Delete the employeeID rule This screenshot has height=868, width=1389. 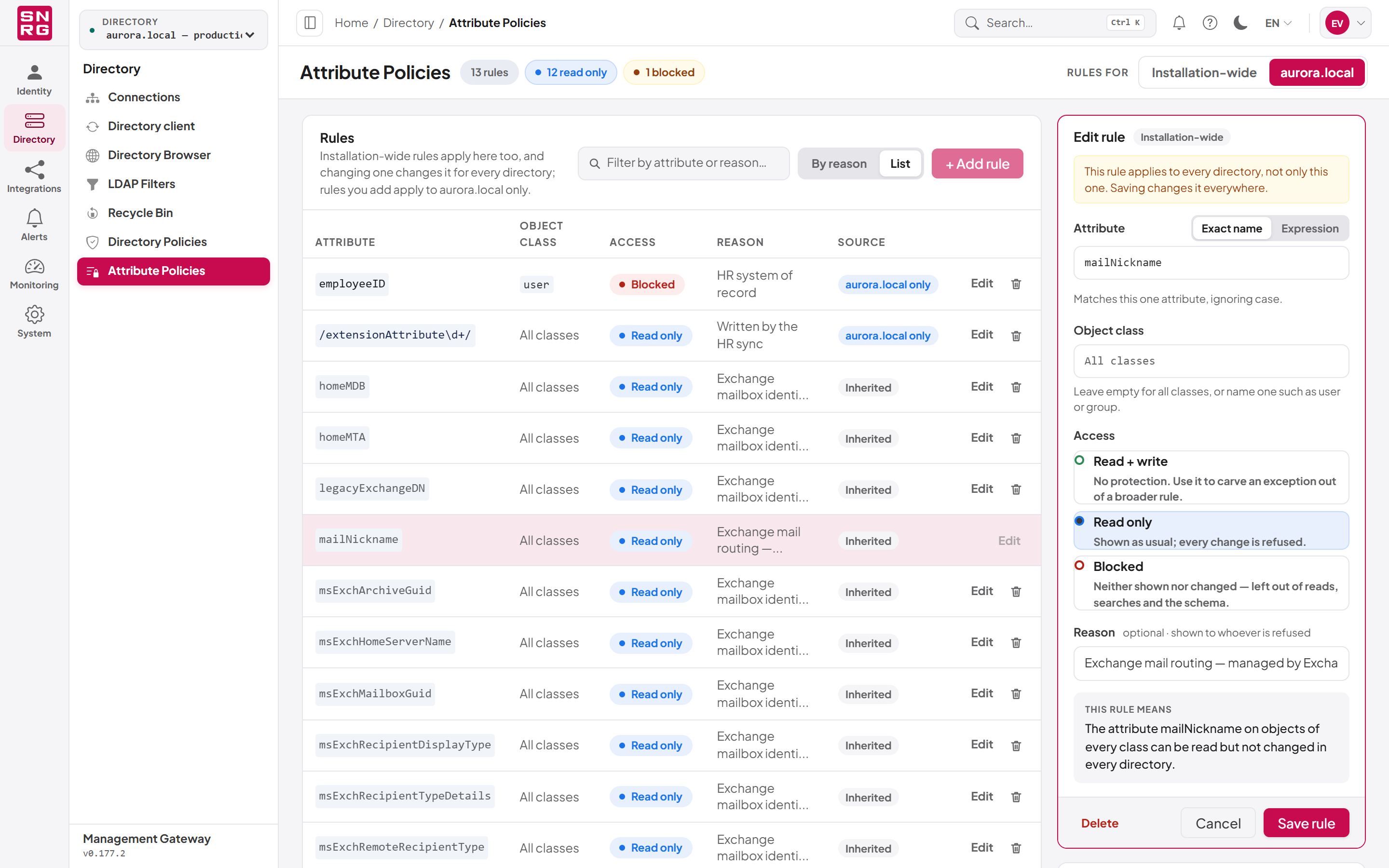(1016, 284)
